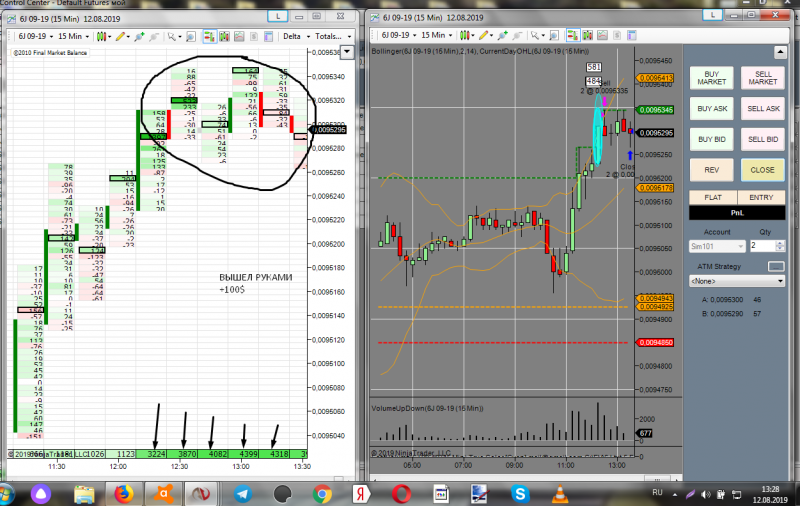Select the pencil draw tool in left chart

click(x=120, y=36)
